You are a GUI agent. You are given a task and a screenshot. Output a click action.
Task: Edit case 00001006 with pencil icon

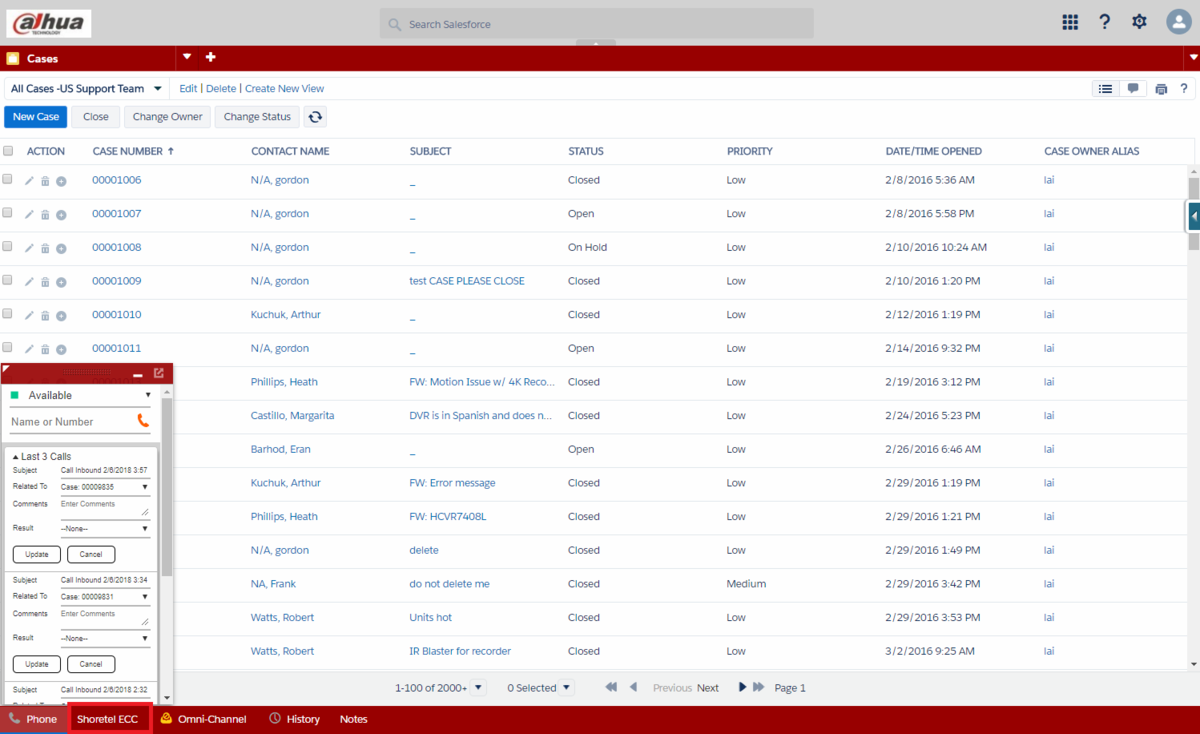[x=29, y=181]
